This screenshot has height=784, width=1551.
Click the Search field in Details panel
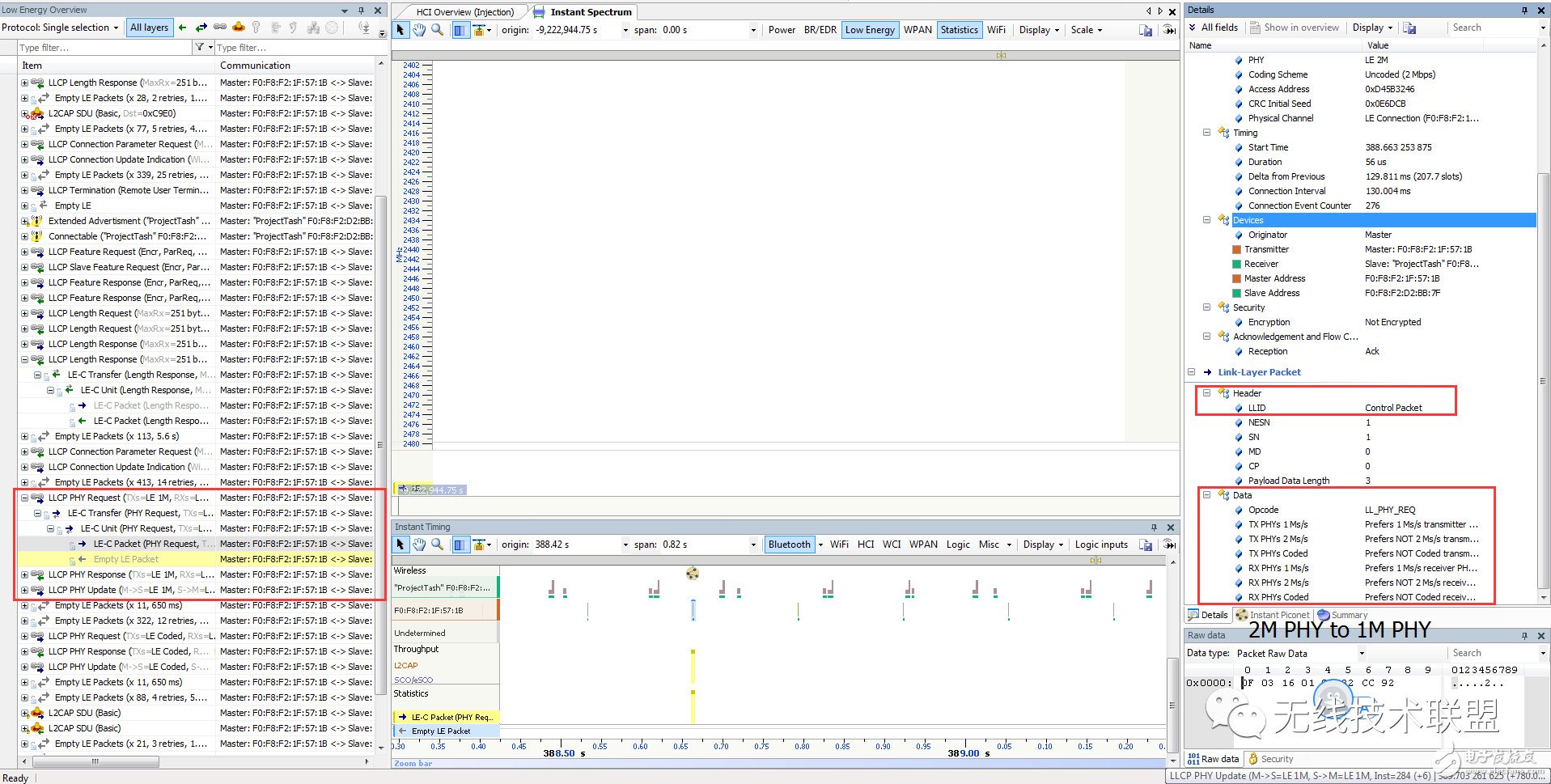pos(1494,28)
